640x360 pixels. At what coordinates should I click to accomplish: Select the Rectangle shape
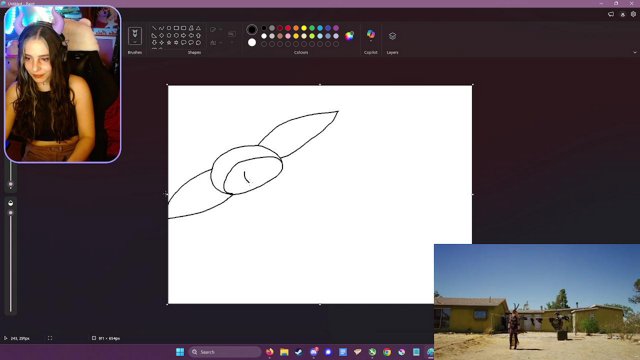tap(176, 28)
